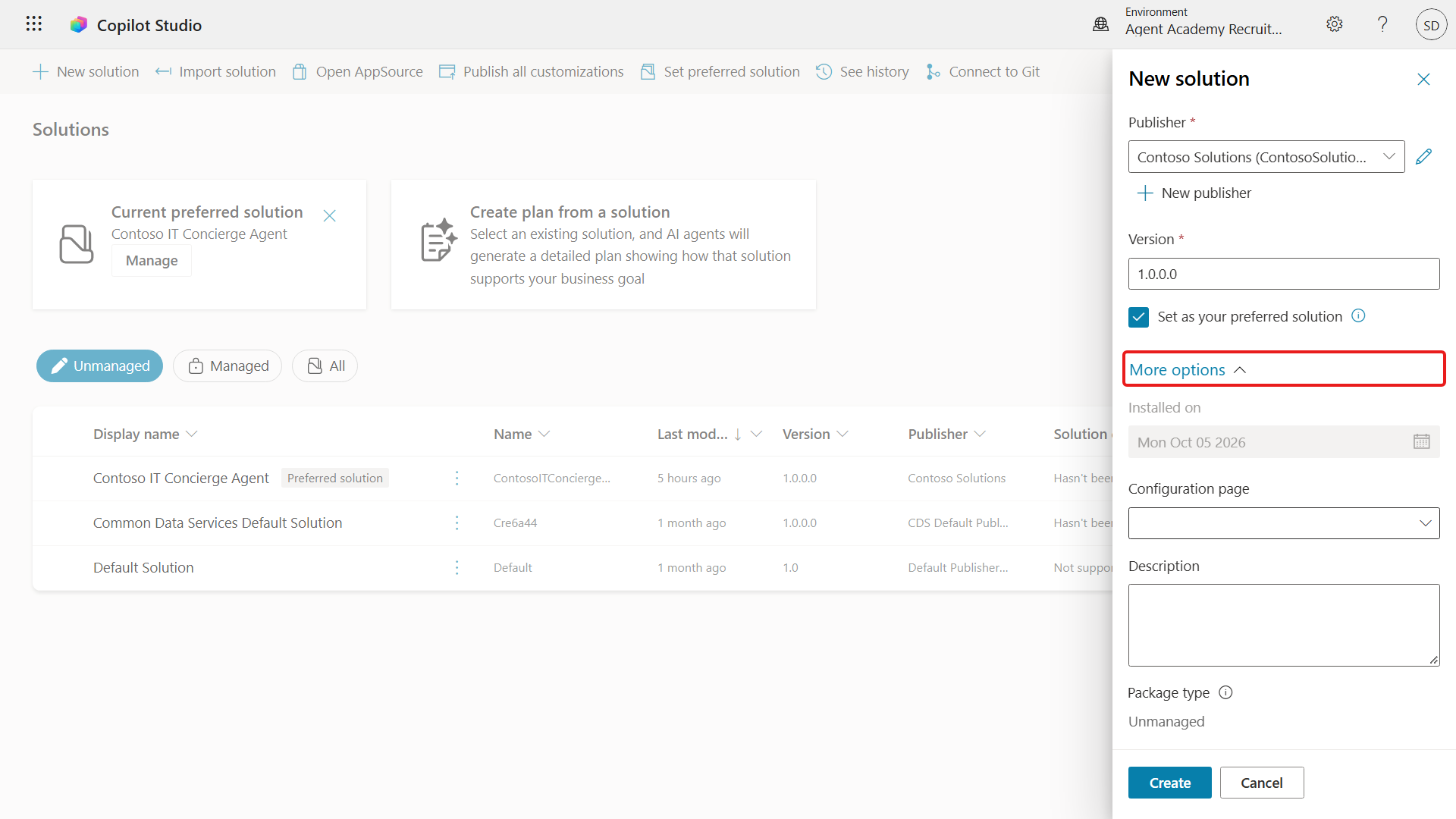
Task: Open the help question mark
Action: pyautogui.click(x=1382, y=24)
